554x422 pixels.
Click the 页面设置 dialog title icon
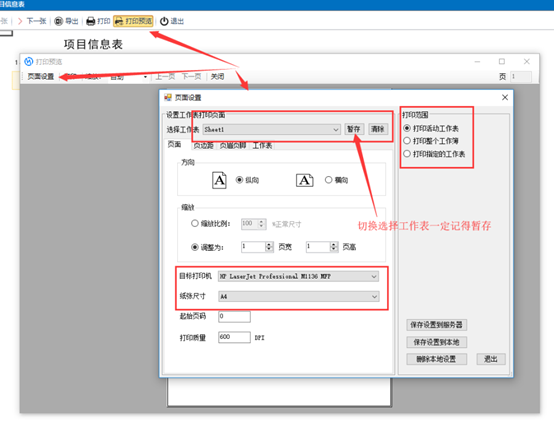point(168,98)
